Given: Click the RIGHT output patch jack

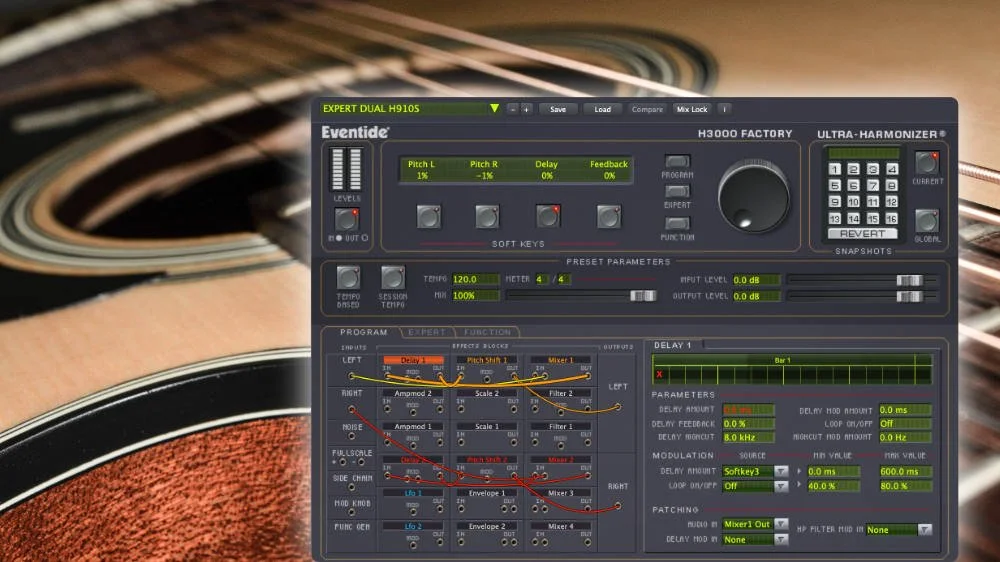Looking at the screenshot, I should pyautogui.click(x=617, y=506).
